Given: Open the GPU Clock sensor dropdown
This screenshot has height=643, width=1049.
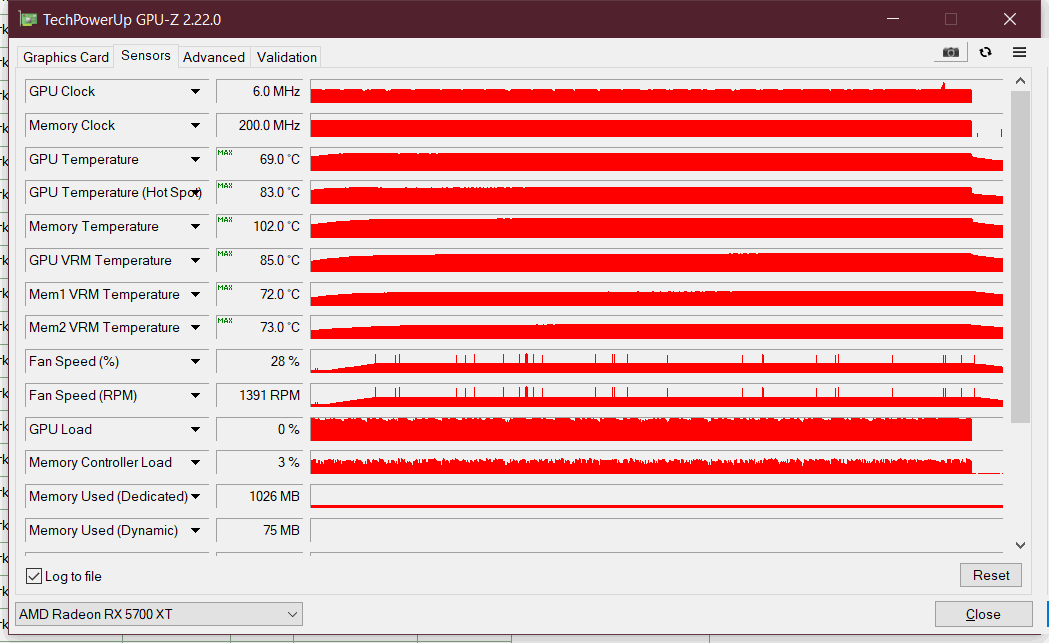Looking at the screenshot, I should pyautogui.click(x=195, y=91).
